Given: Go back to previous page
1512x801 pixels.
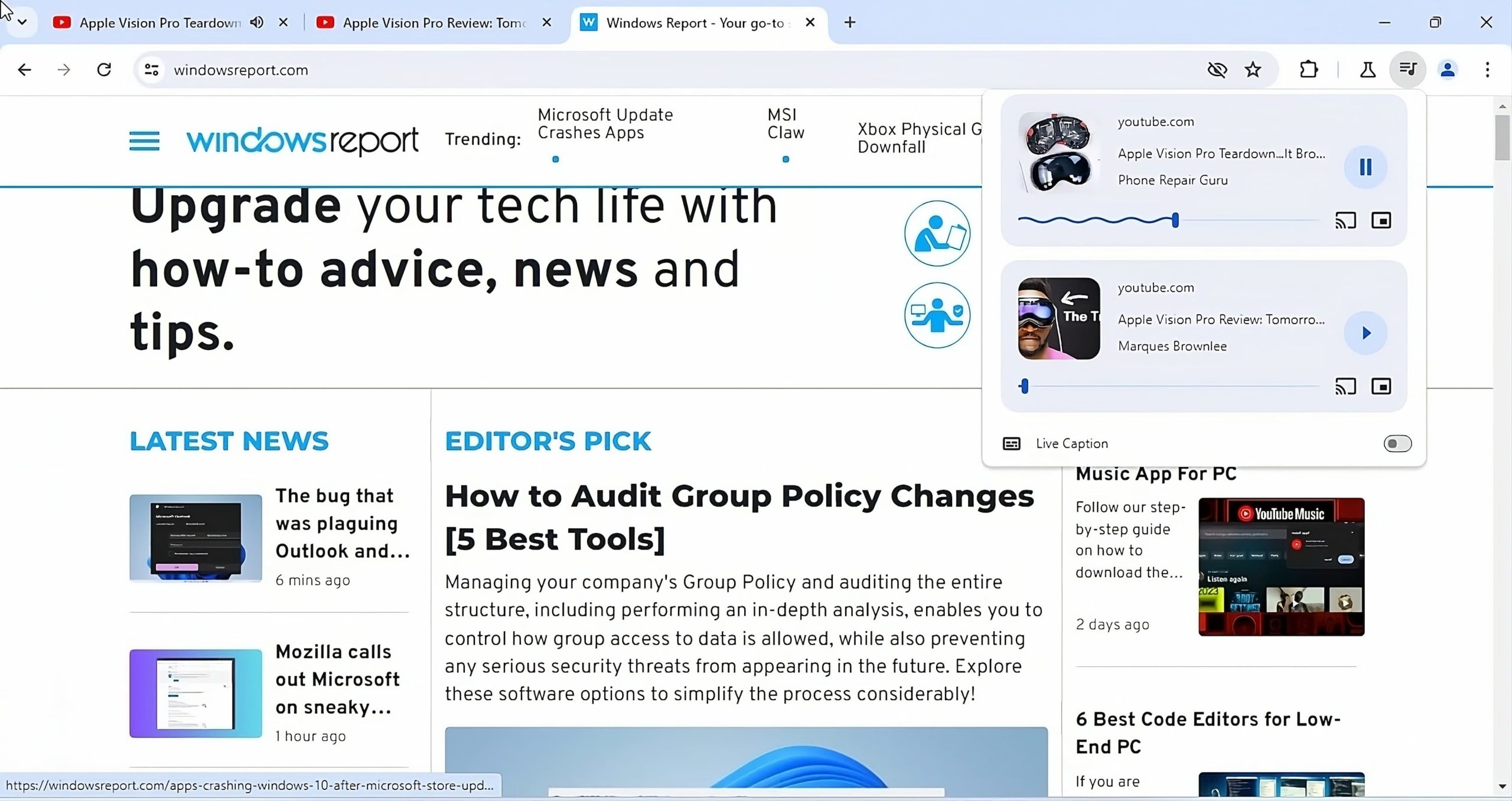Looking at the screenshot, I should [24, 70].
